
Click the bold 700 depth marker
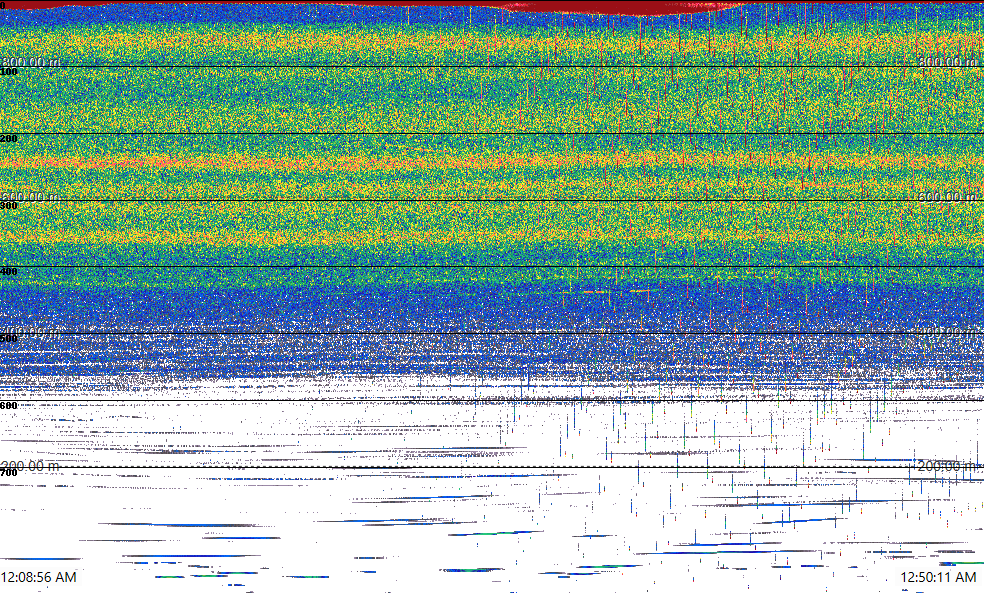click(x=9, y=473)
